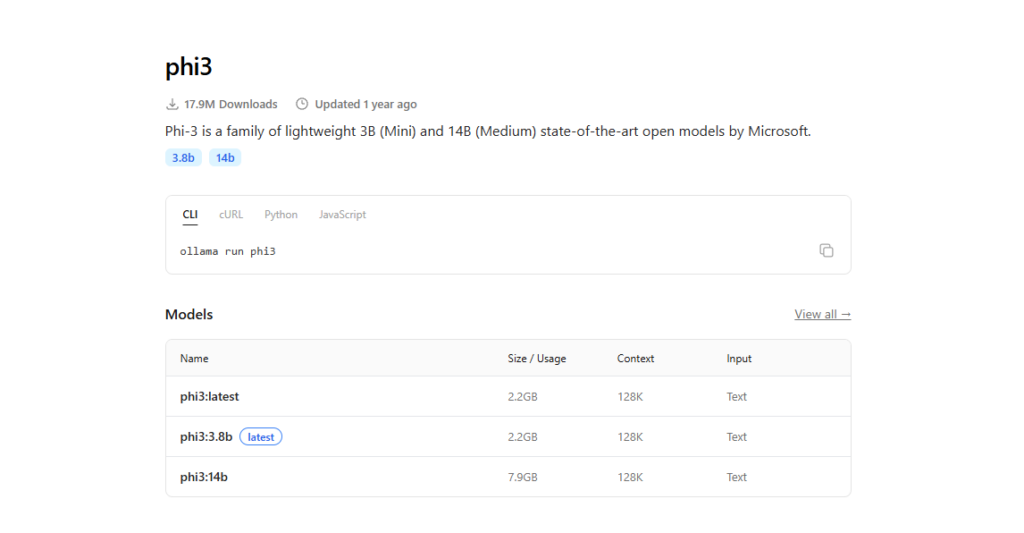Copy the ollama run phi3 command
Viewport: 1024px width, 533px height.
(826, 251)
